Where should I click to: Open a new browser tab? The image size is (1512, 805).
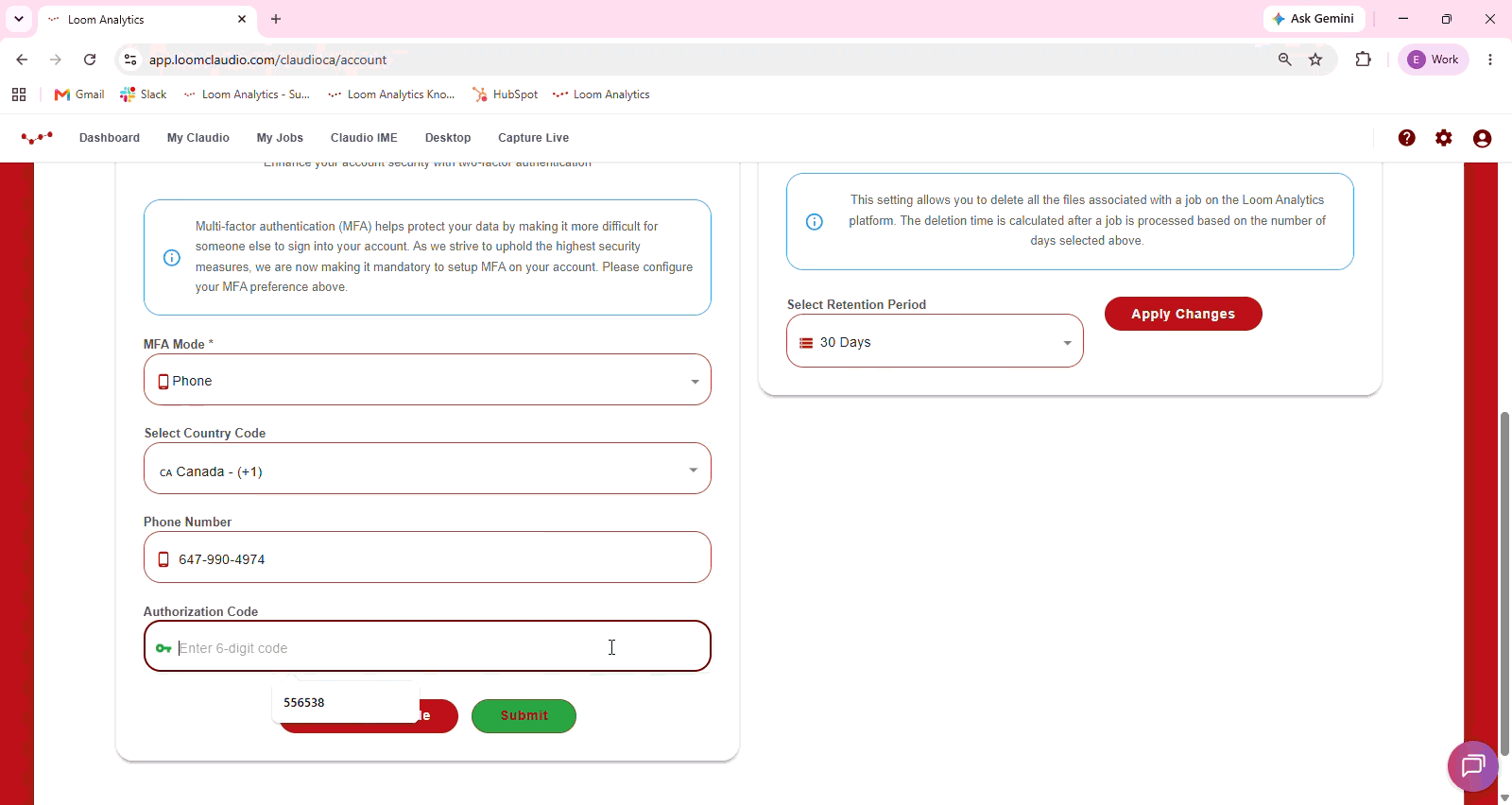(x=276, y=19)
